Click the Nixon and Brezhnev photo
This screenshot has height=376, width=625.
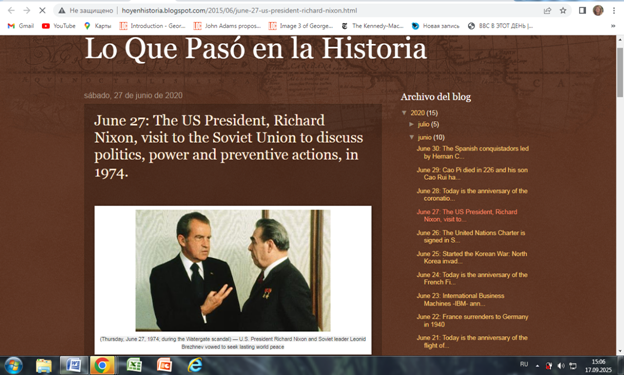pyautogui.click(x=233, y=270)
